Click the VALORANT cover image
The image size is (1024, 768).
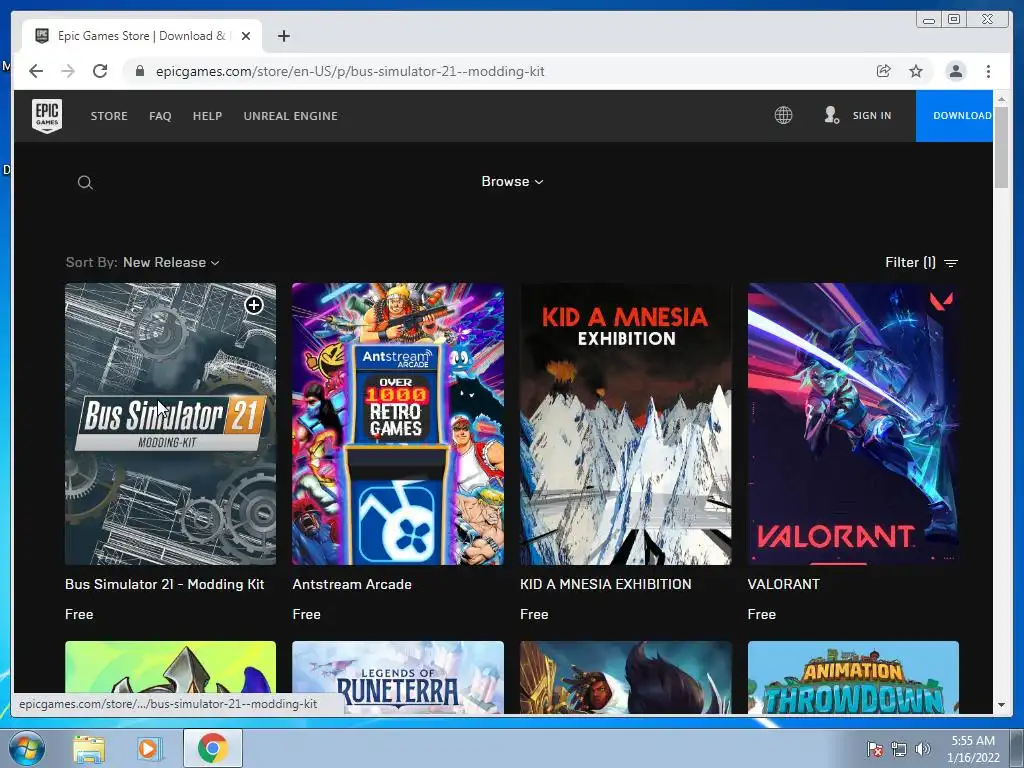click(853, 424)
